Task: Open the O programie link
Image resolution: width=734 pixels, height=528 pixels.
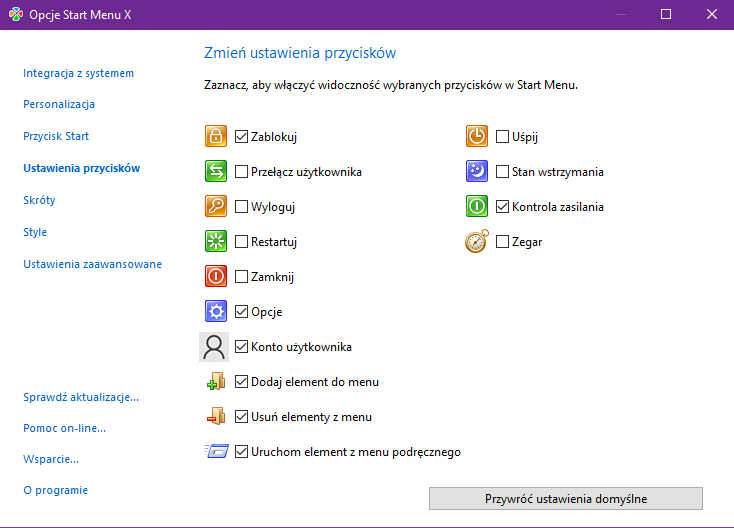Action: pyautogui.click(x=56, y=490)
